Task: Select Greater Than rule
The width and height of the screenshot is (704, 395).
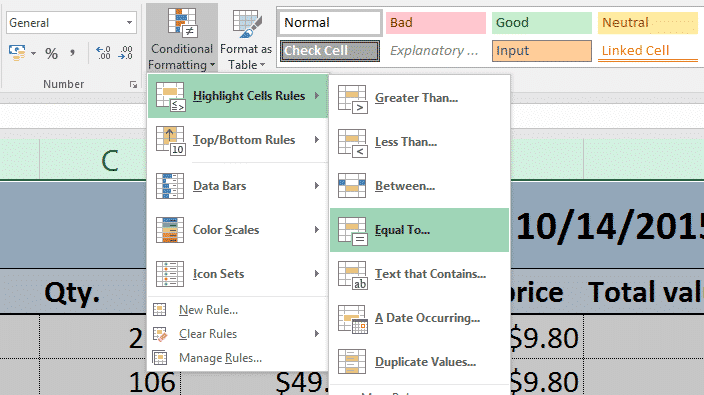Action: 419,98
